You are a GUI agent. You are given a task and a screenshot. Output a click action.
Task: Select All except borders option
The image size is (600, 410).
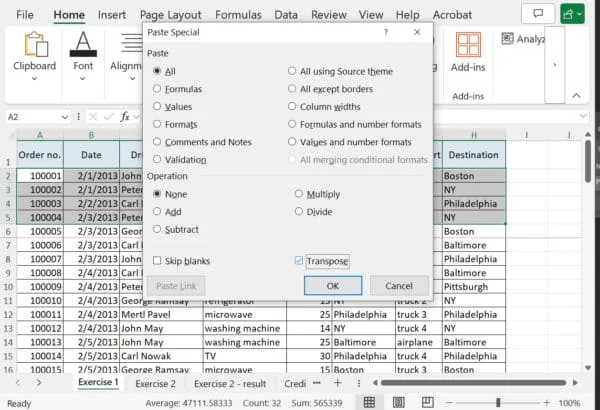pyautogui.click(x=292, y=88)
